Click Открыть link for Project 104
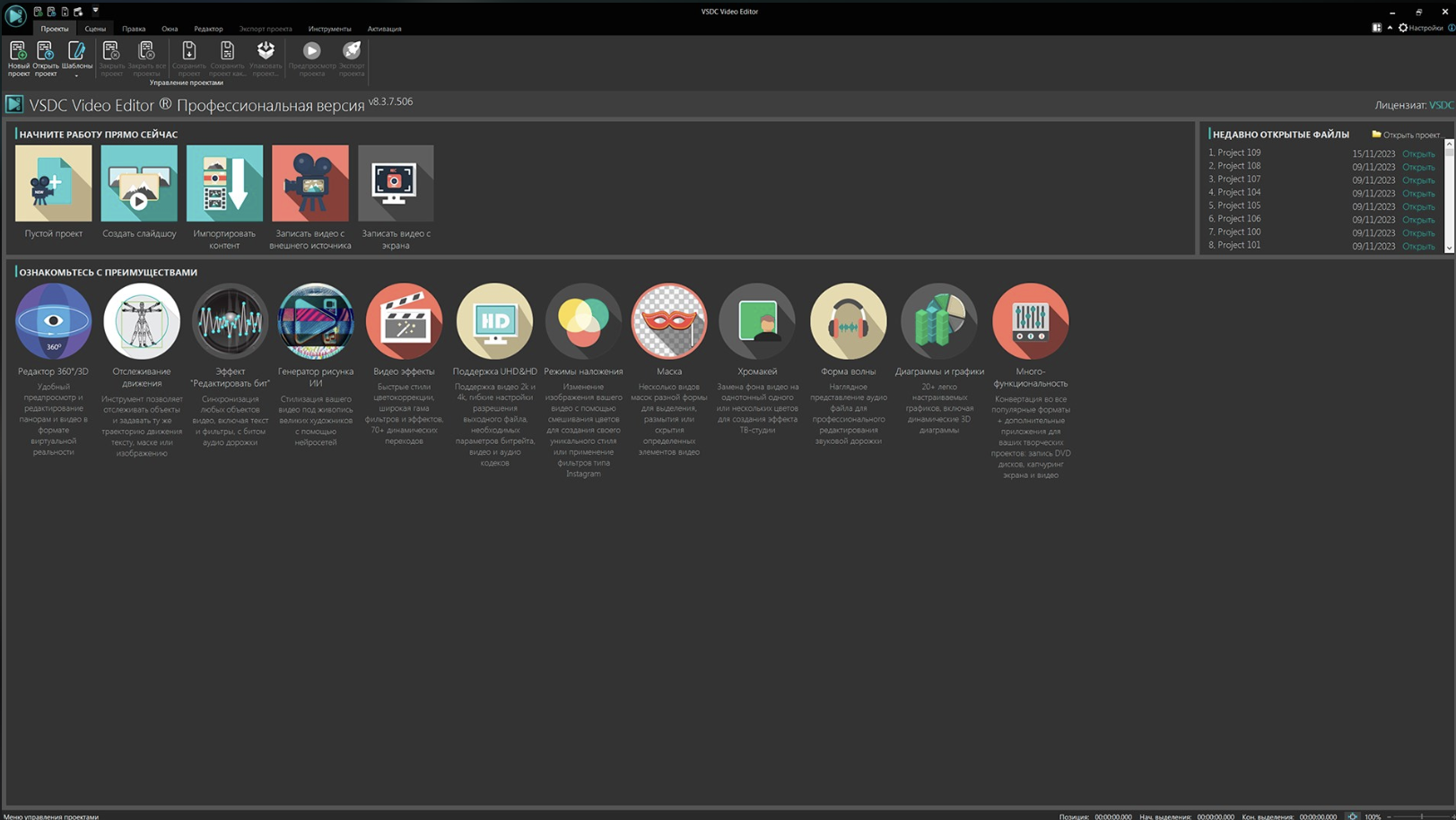The height and width of the screenshot is (820, 1456). 1418,194
